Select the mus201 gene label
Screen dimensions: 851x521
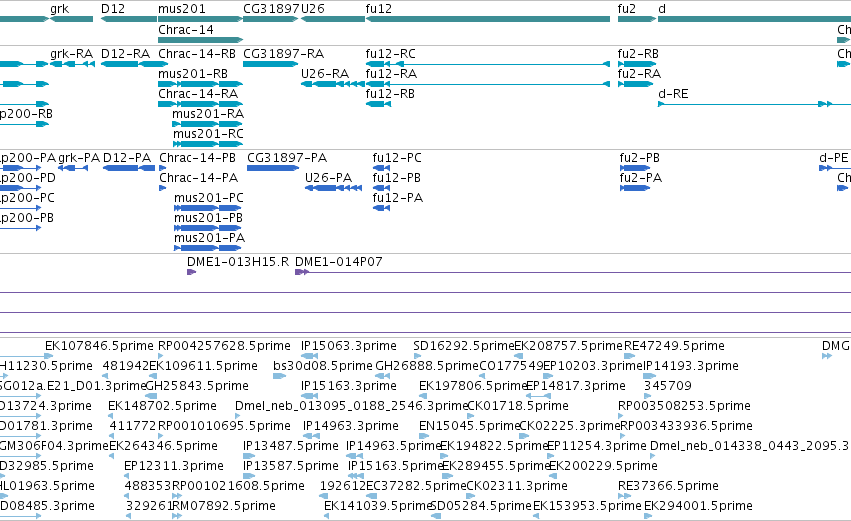coord(182,9)
